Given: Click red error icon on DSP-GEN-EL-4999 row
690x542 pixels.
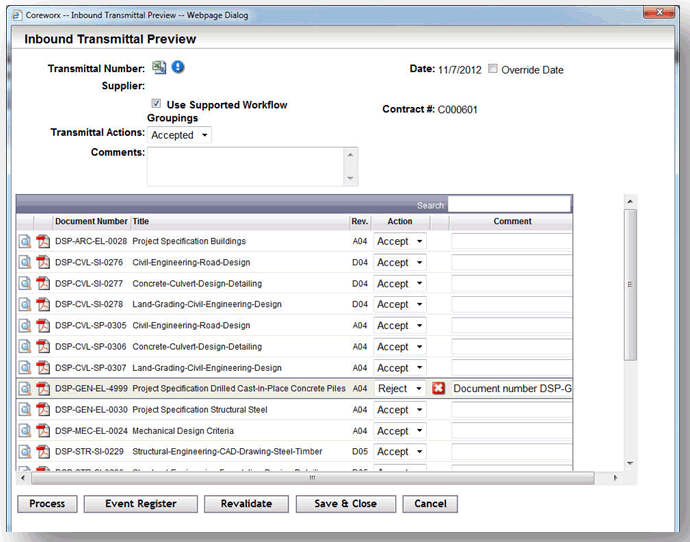Looking at the screenshot, I should click(x=438, y=388).
